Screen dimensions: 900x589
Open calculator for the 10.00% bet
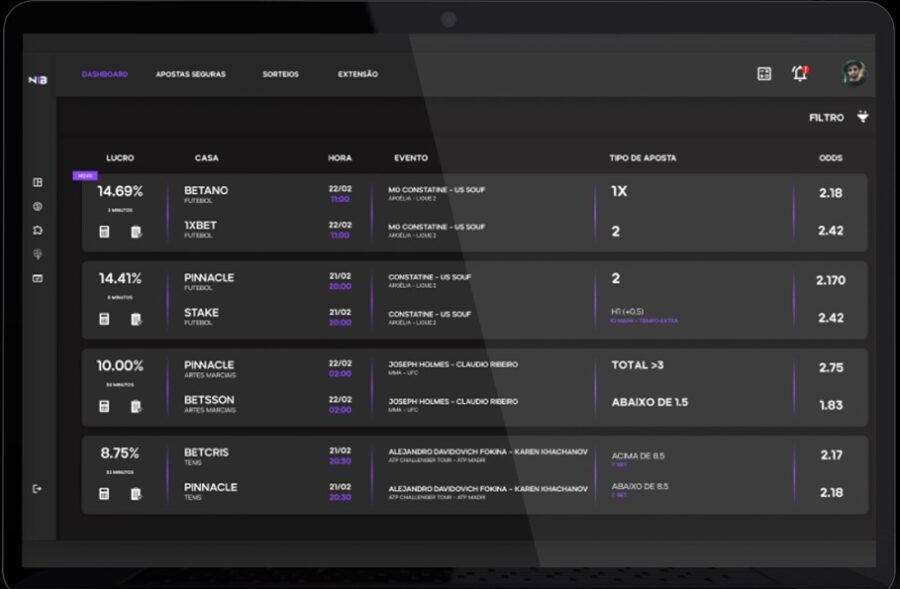(104, 406)
